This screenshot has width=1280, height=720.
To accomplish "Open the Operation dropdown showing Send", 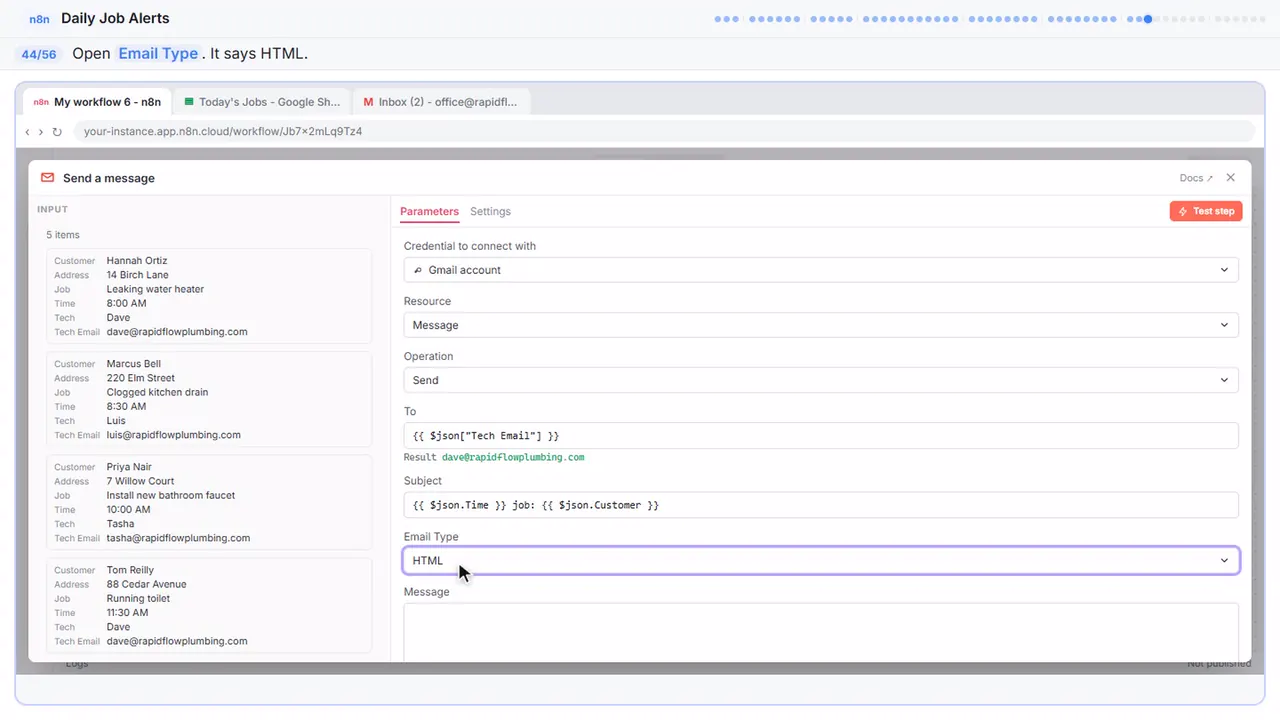I will coord(821,380).
